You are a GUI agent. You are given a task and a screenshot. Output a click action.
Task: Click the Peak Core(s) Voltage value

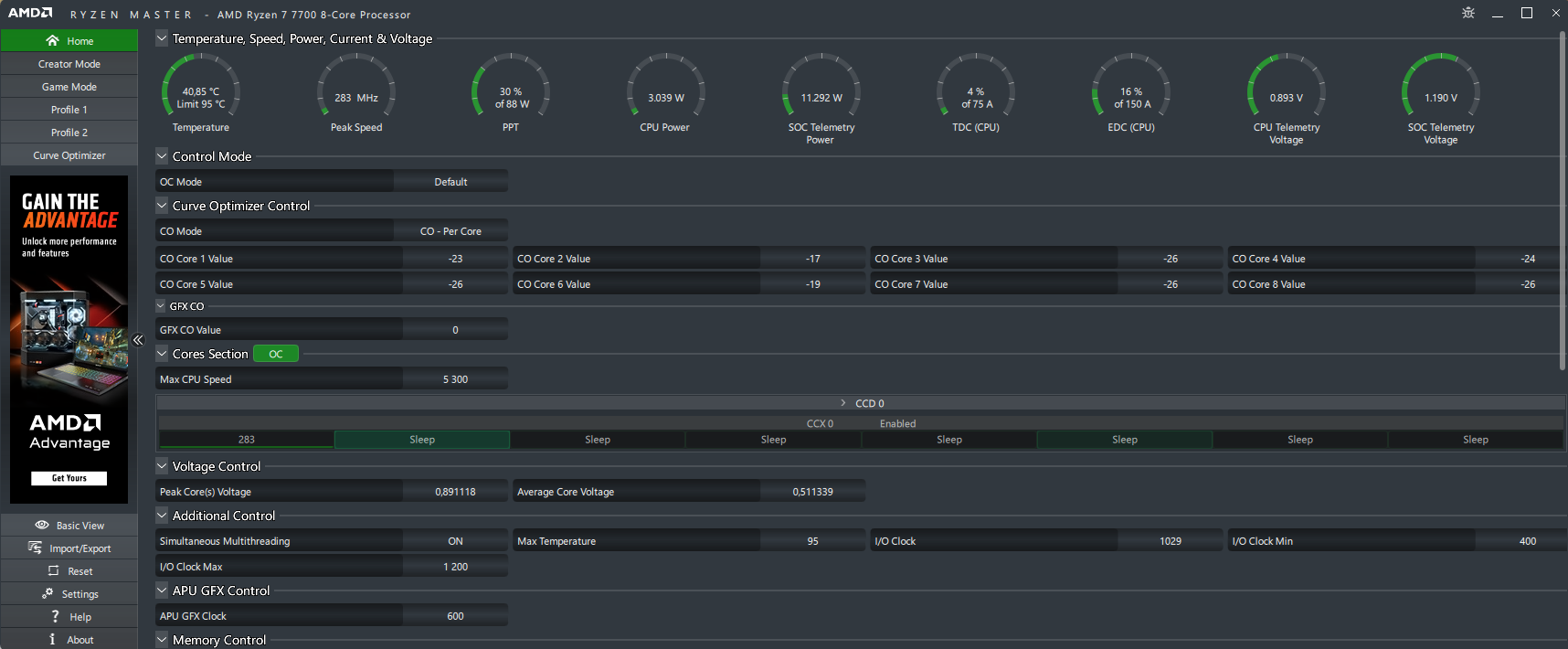(x=455, y=492)
